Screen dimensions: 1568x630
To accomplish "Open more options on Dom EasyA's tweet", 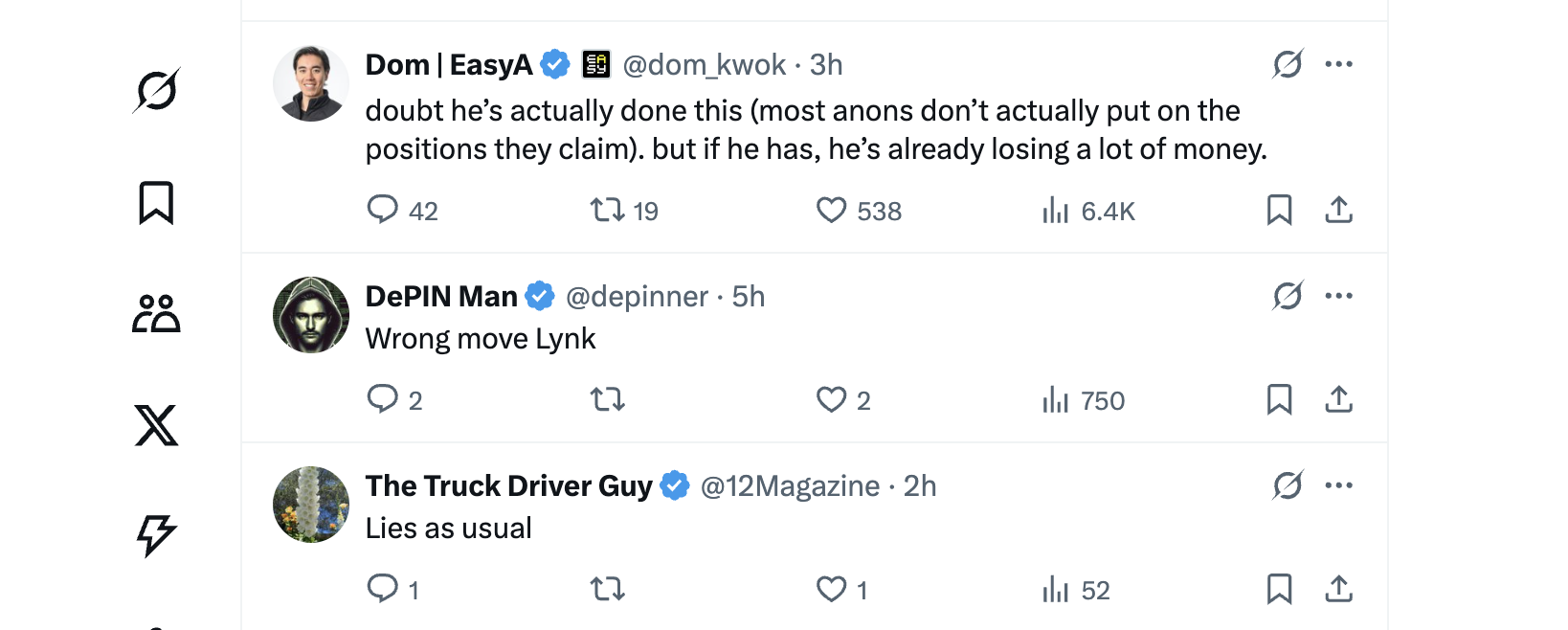I will point(1338,64).
